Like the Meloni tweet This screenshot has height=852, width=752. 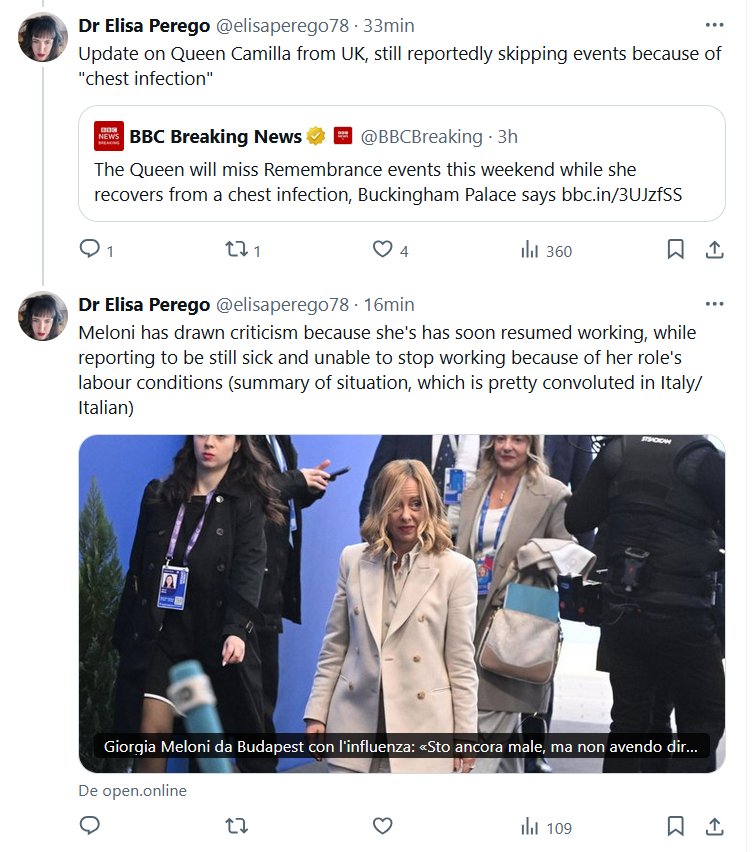(382, 826)
